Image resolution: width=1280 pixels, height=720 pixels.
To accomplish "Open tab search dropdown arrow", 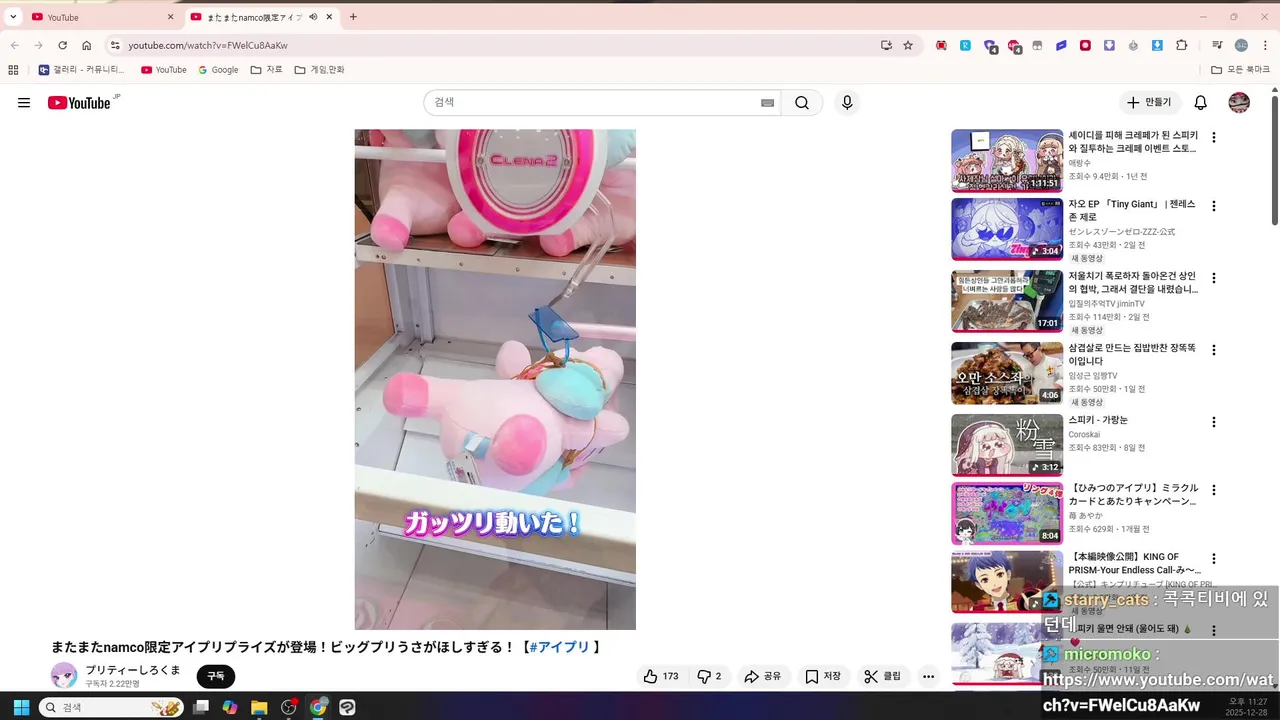I will pyautogui.click(x=13, y=17).
